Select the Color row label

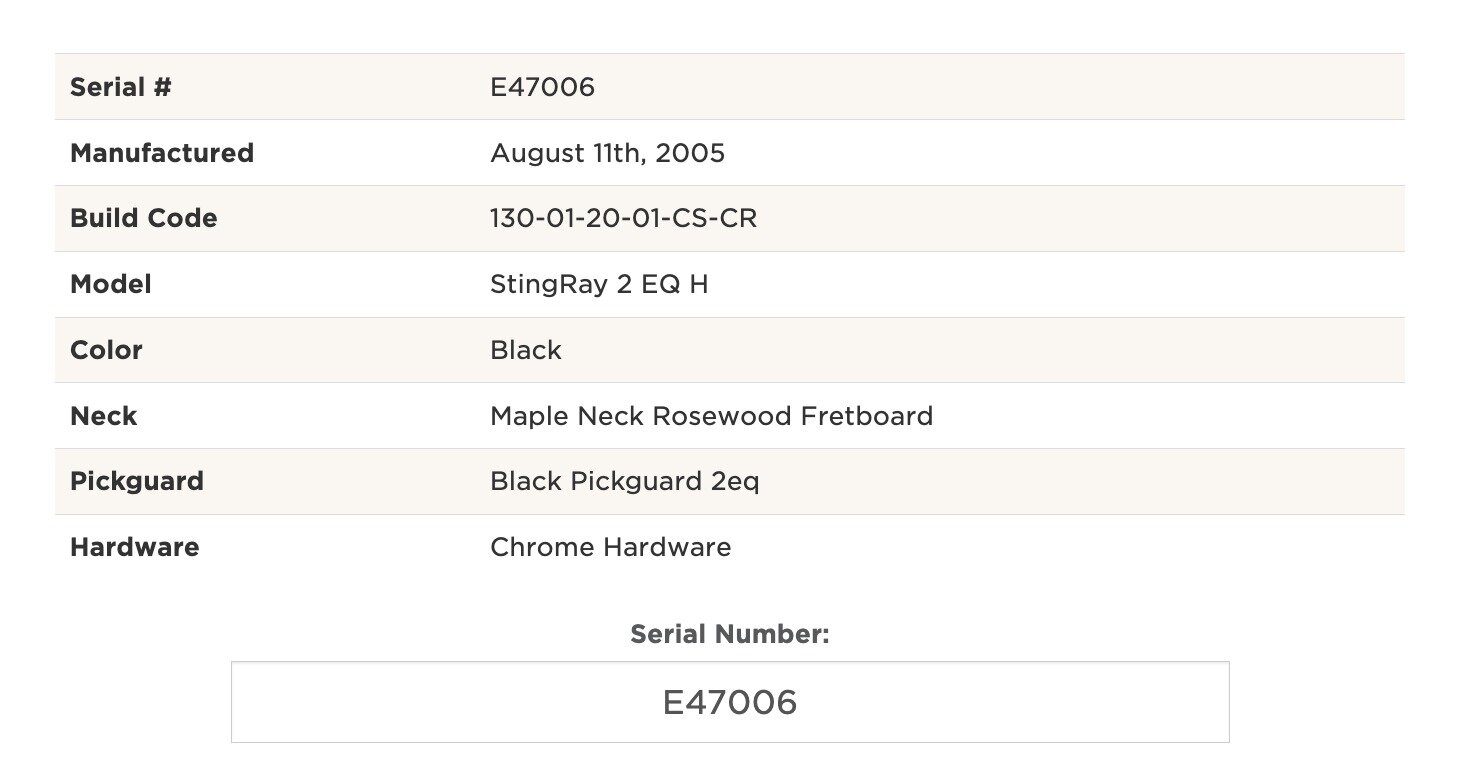[x=106, y=350]
